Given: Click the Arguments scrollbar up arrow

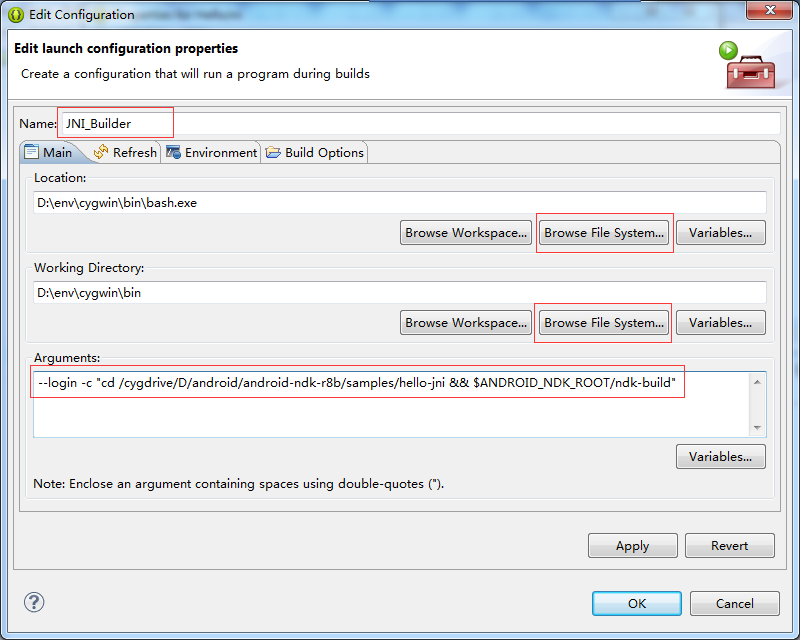Looking at the screenshot, I should 757,382.
